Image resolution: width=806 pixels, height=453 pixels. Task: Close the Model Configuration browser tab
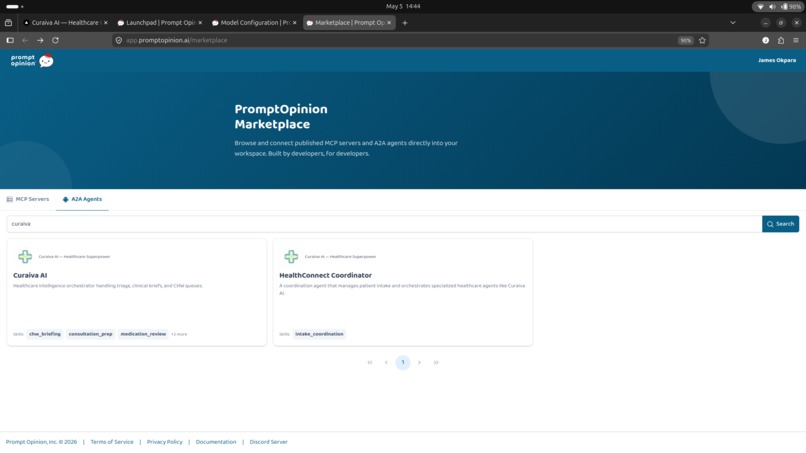(x=295, y=23)
